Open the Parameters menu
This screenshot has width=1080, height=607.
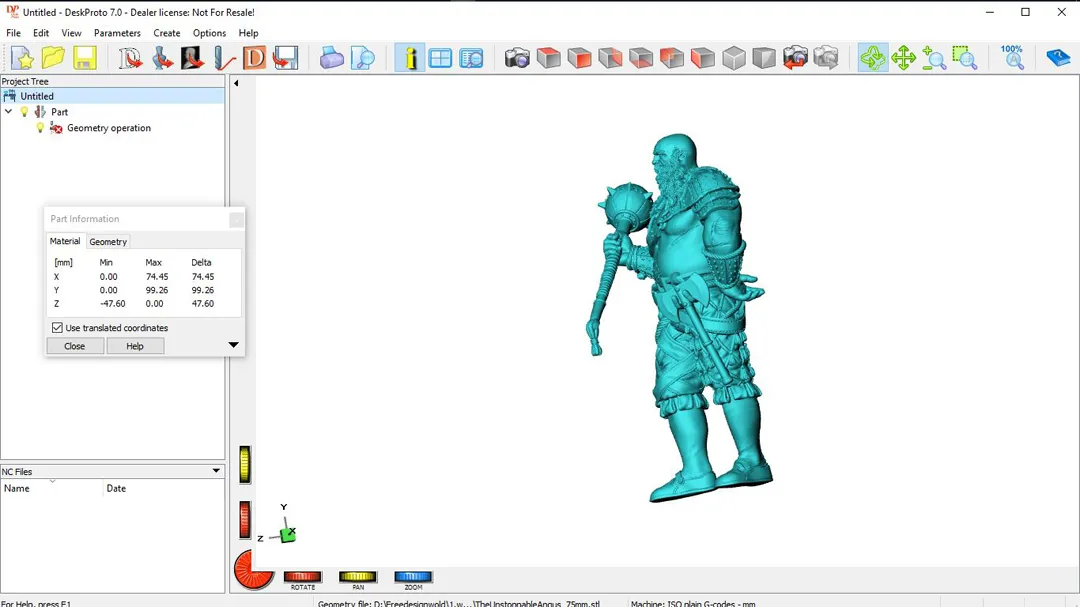tap(117, 33)
